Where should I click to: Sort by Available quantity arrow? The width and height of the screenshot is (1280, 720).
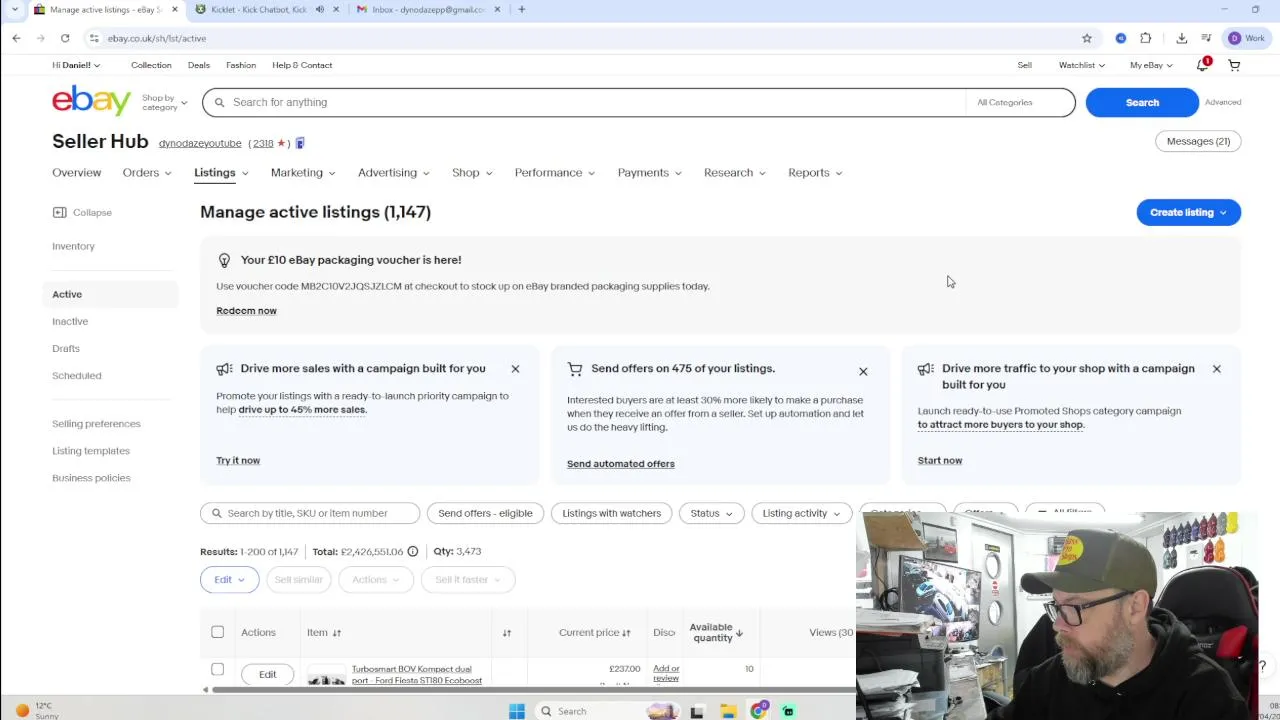coord(739,633)
